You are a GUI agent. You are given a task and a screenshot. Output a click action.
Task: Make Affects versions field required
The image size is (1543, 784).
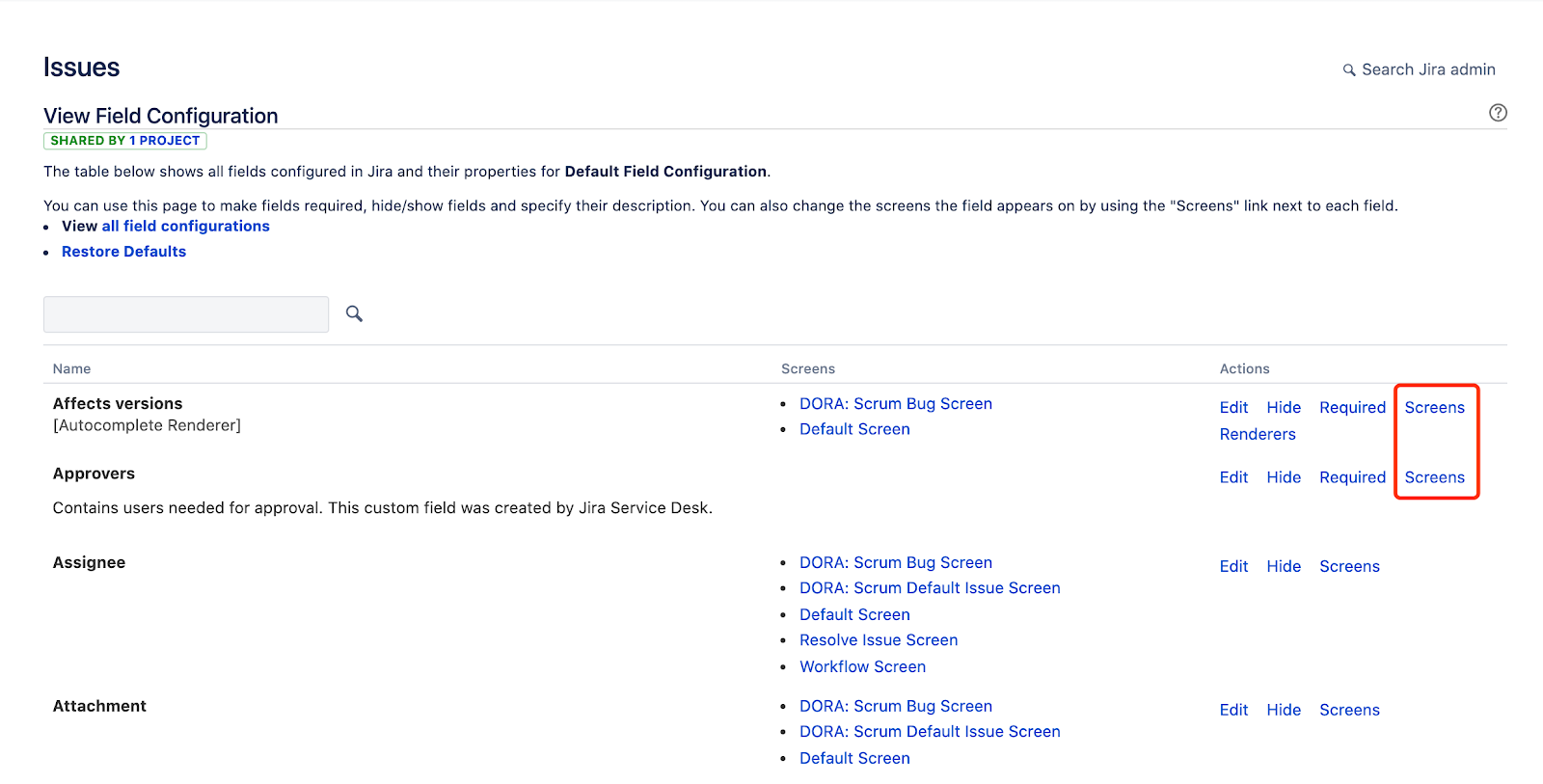(x=1352, y=408)
